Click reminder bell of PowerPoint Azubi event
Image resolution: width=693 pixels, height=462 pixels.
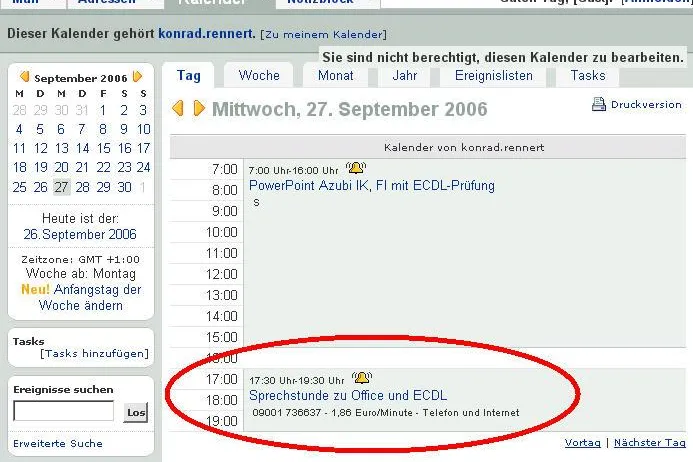(356, 168)
